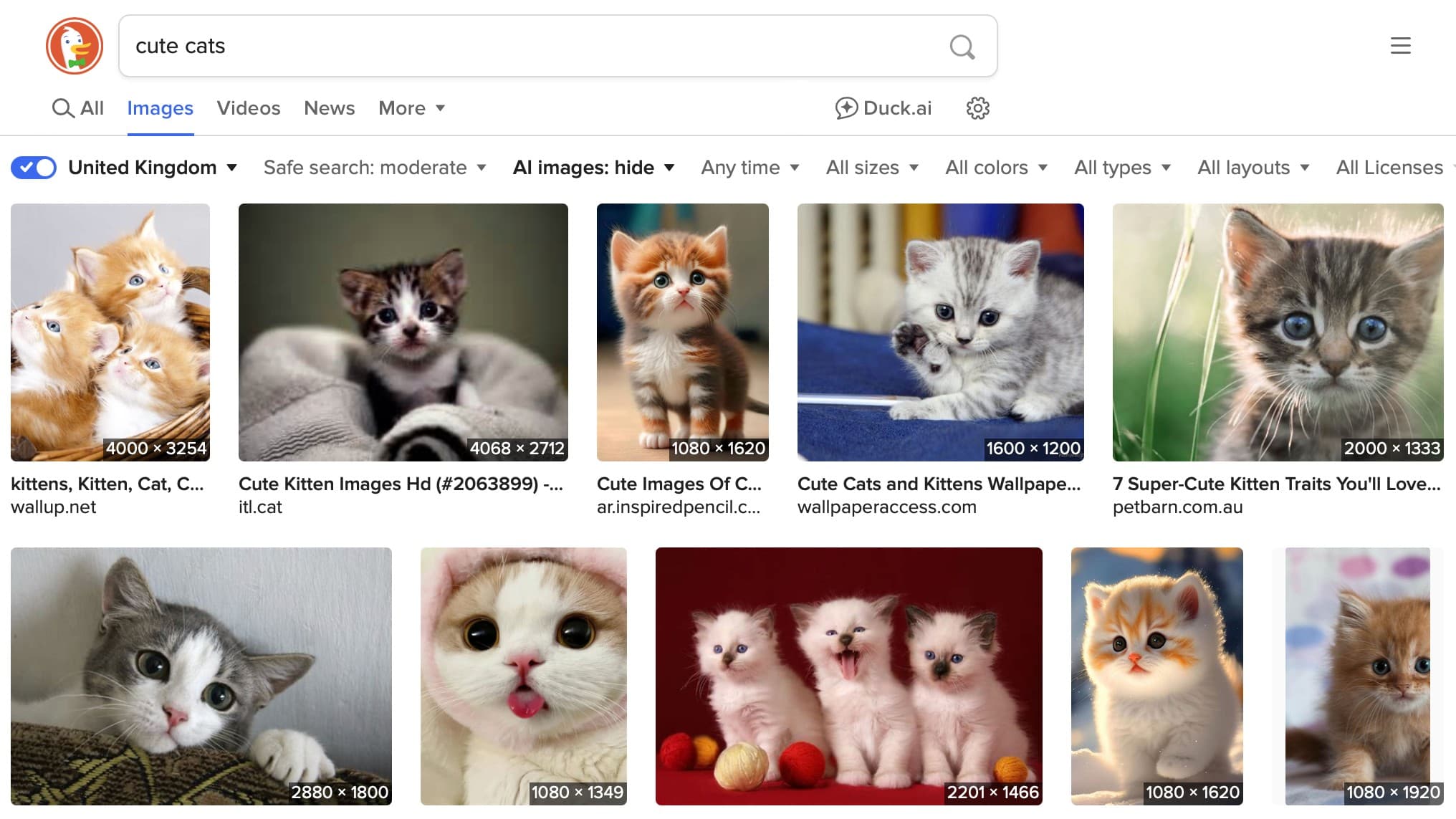Open search settings gear icon
1456x819 pixels.
point(977,108)
